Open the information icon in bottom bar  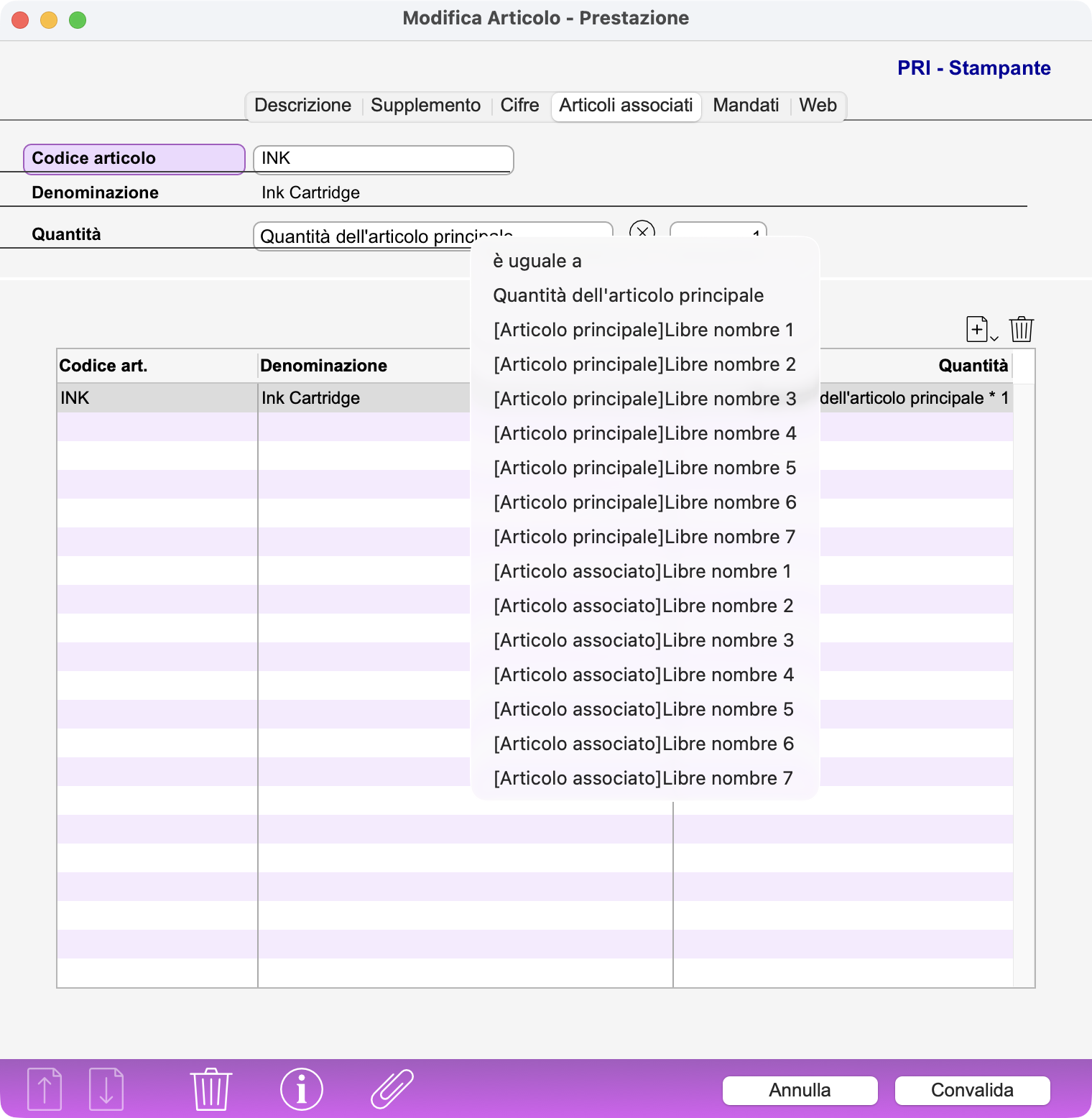pos(302,1089)
